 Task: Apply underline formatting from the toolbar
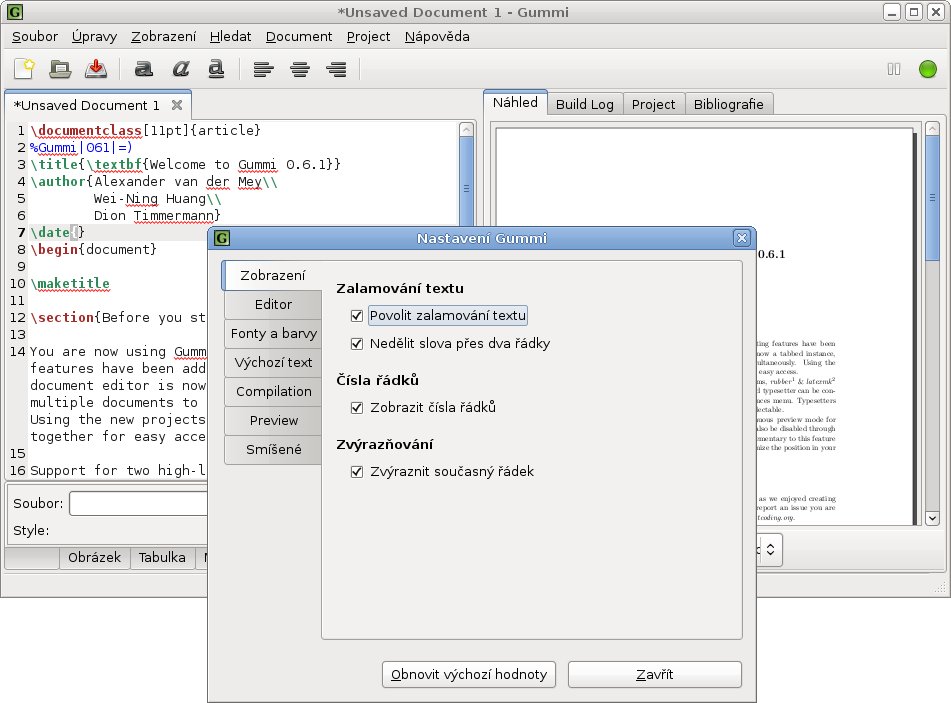tap(217, 69)
